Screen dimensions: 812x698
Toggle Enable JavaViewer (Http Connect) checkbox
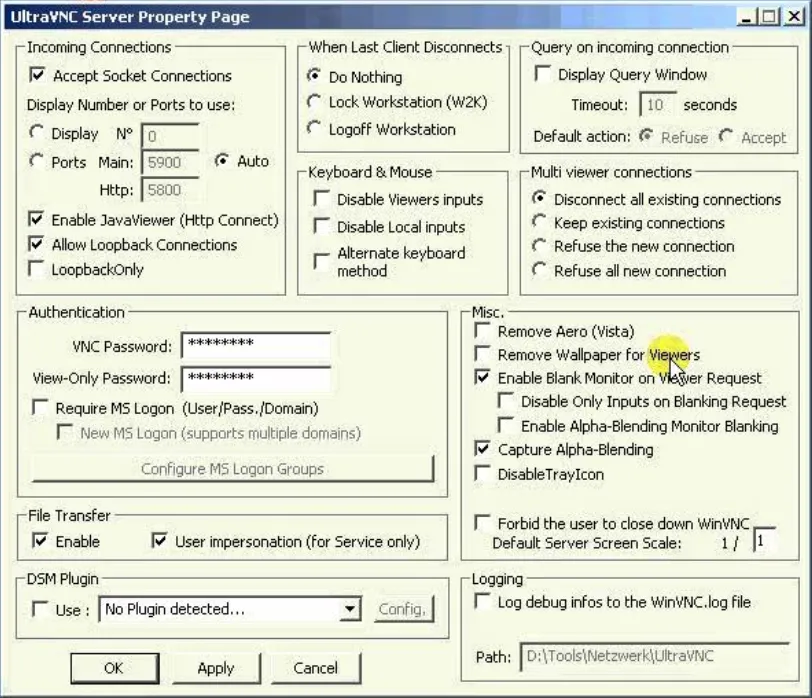pyautogui.click(x=36, y=219)
